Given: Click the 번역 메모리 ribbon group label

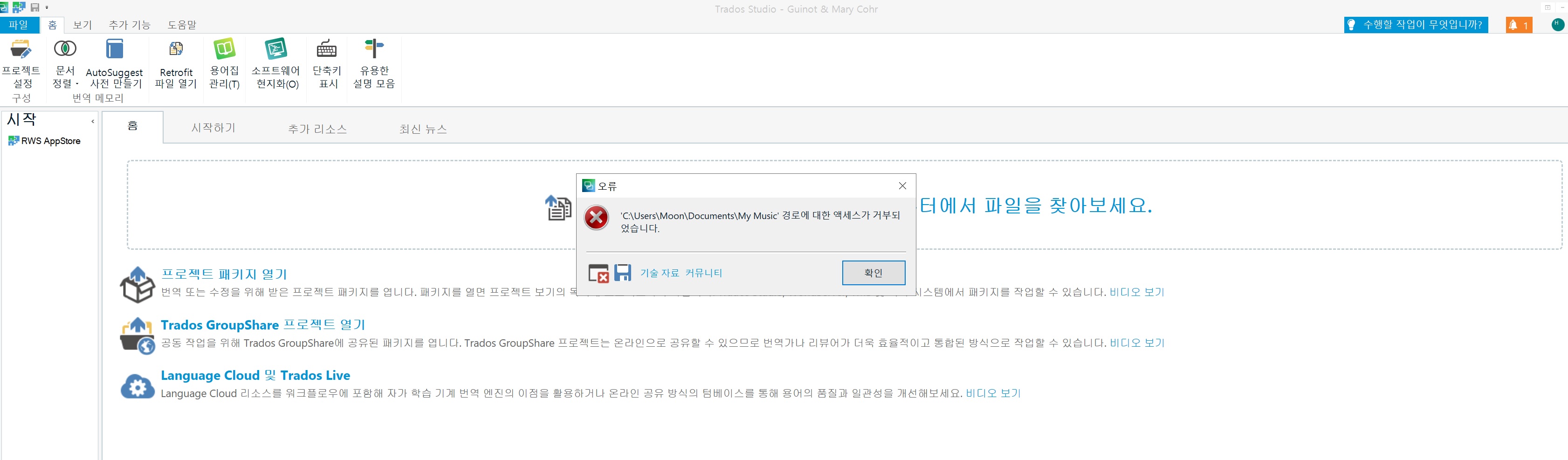Looking at the screenshot, I should tap(97, 98).
